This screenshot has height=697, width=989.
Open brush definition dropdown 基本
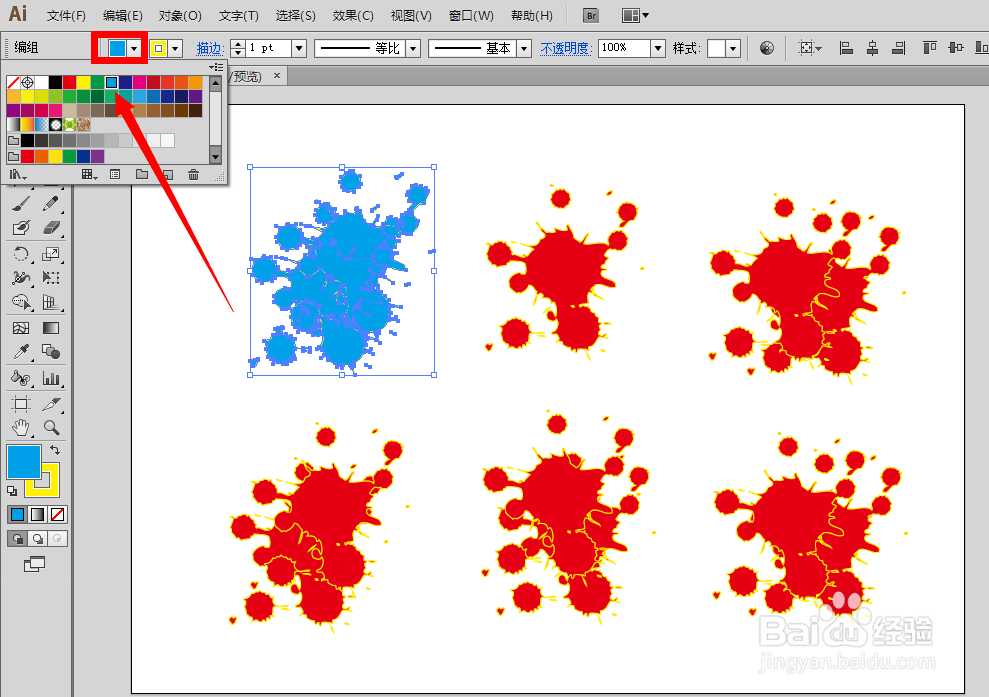[x=524, y=49]
